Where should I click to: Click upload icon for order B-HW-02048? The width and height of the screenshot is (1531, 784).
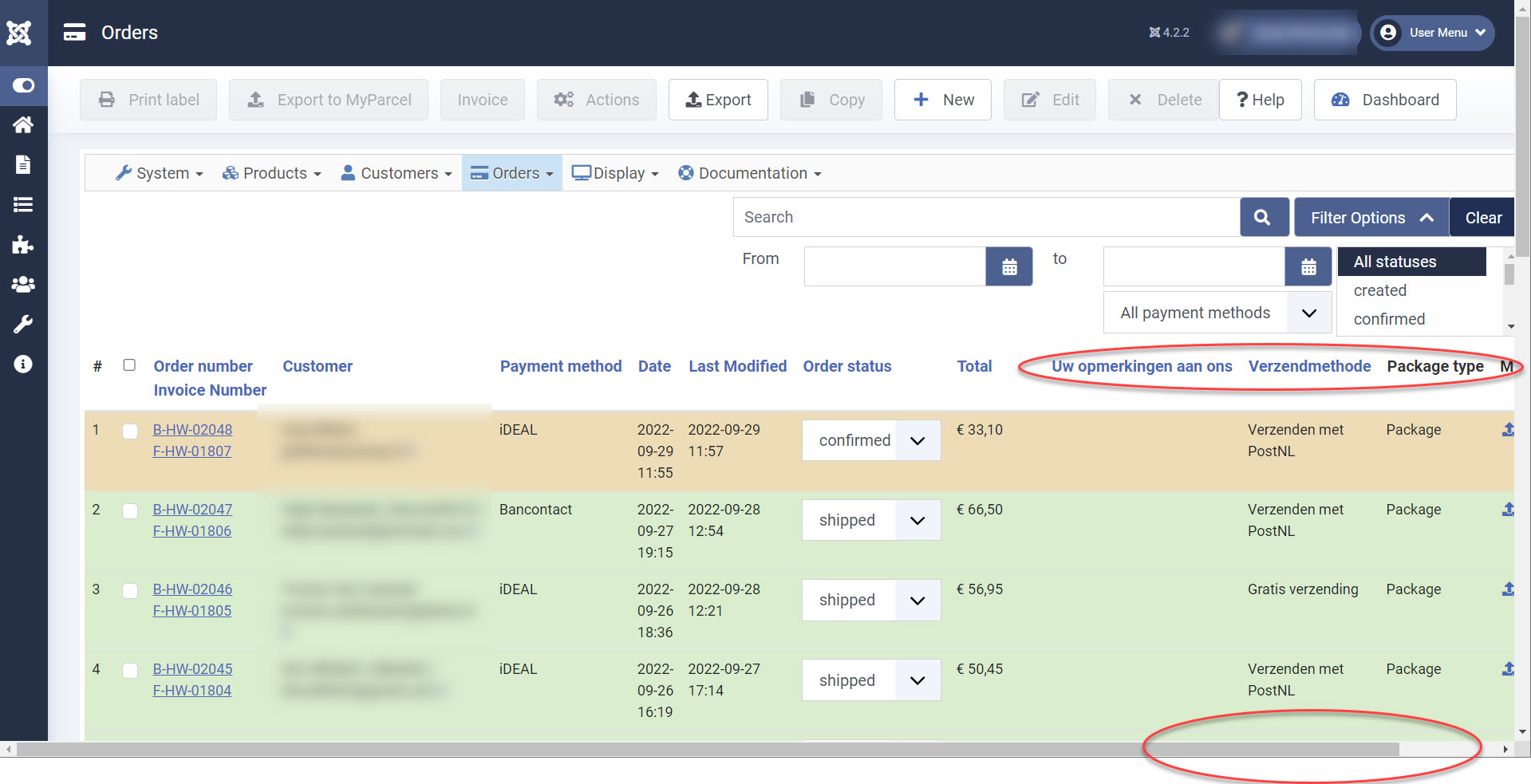[1507, 430]
